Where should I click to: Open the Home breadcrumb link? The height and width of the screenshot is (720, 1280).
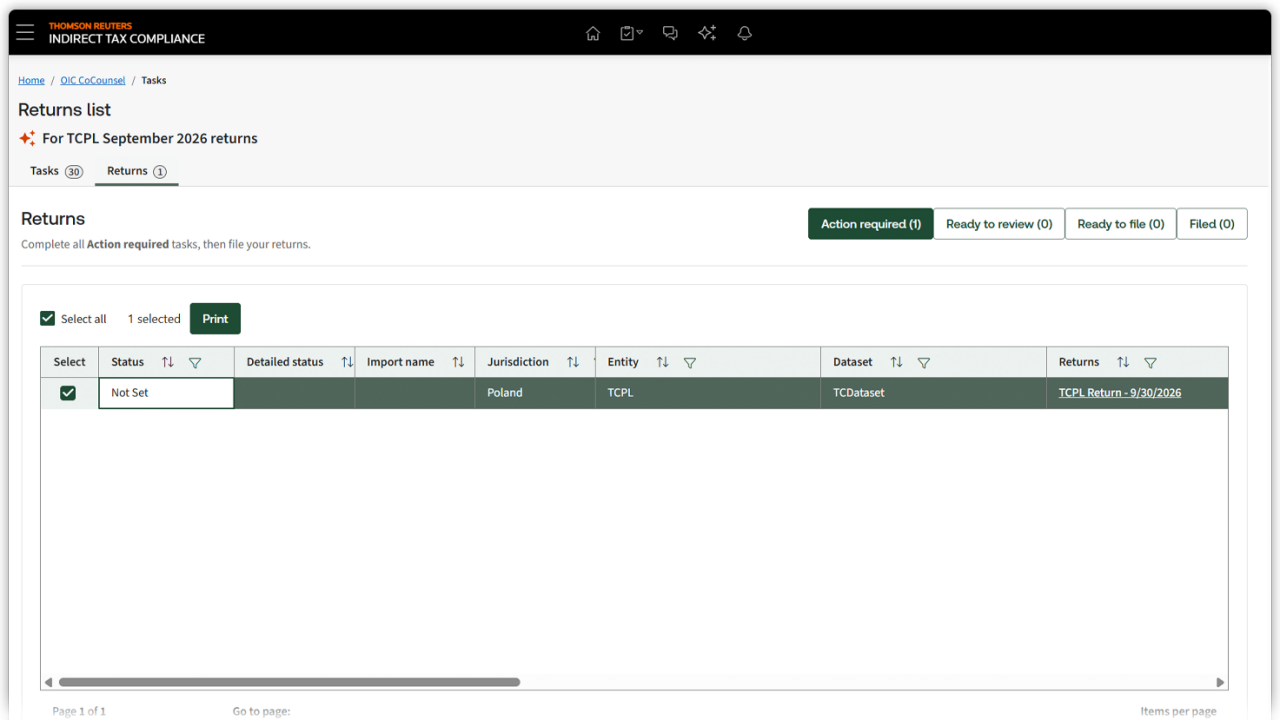pos(31,80)
